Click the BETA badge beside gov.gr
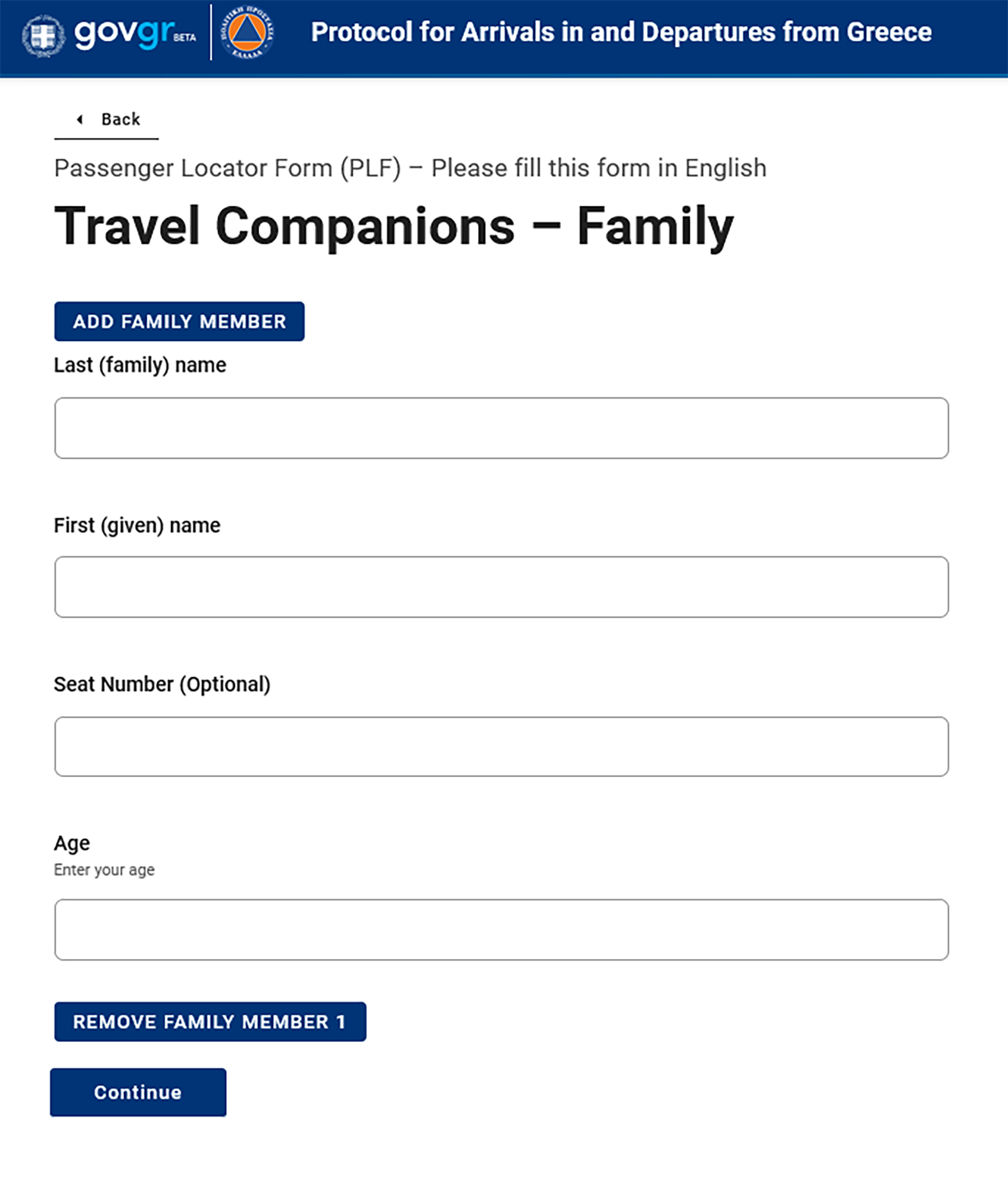Viewport: 1008px width, 1177px height. (x=185, y=38)
